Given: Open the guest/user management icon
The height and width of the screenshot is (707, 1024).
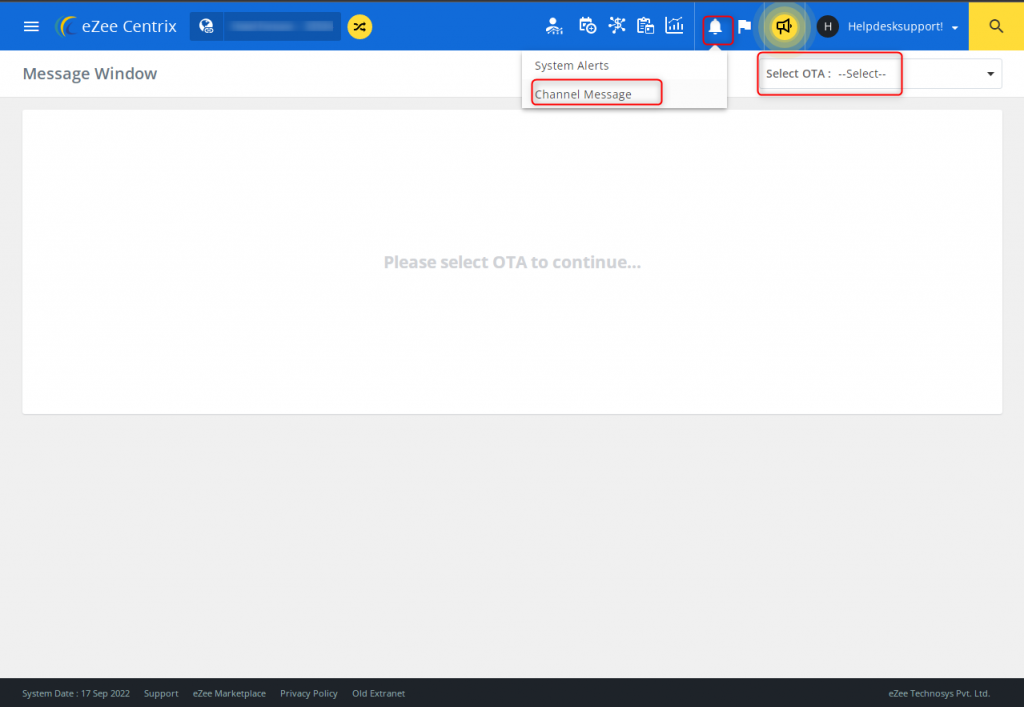Looking at the screenshot, I should (x=554, y=26).
